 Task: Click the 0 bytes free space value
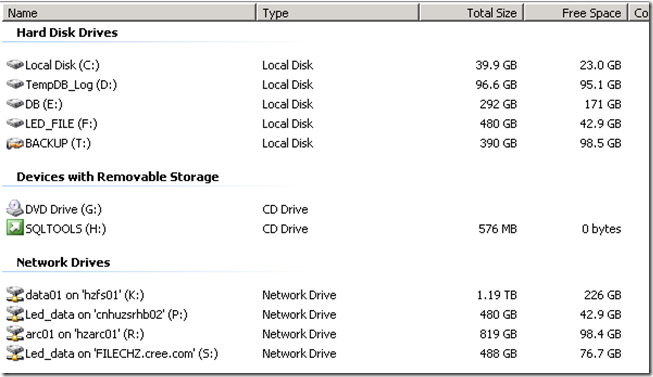tap(601, 229)
